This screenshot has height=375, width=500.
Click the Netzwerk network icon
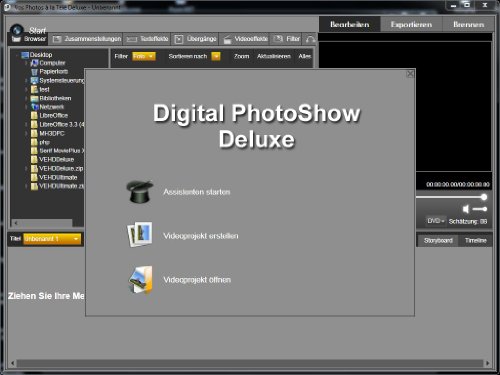34,107
